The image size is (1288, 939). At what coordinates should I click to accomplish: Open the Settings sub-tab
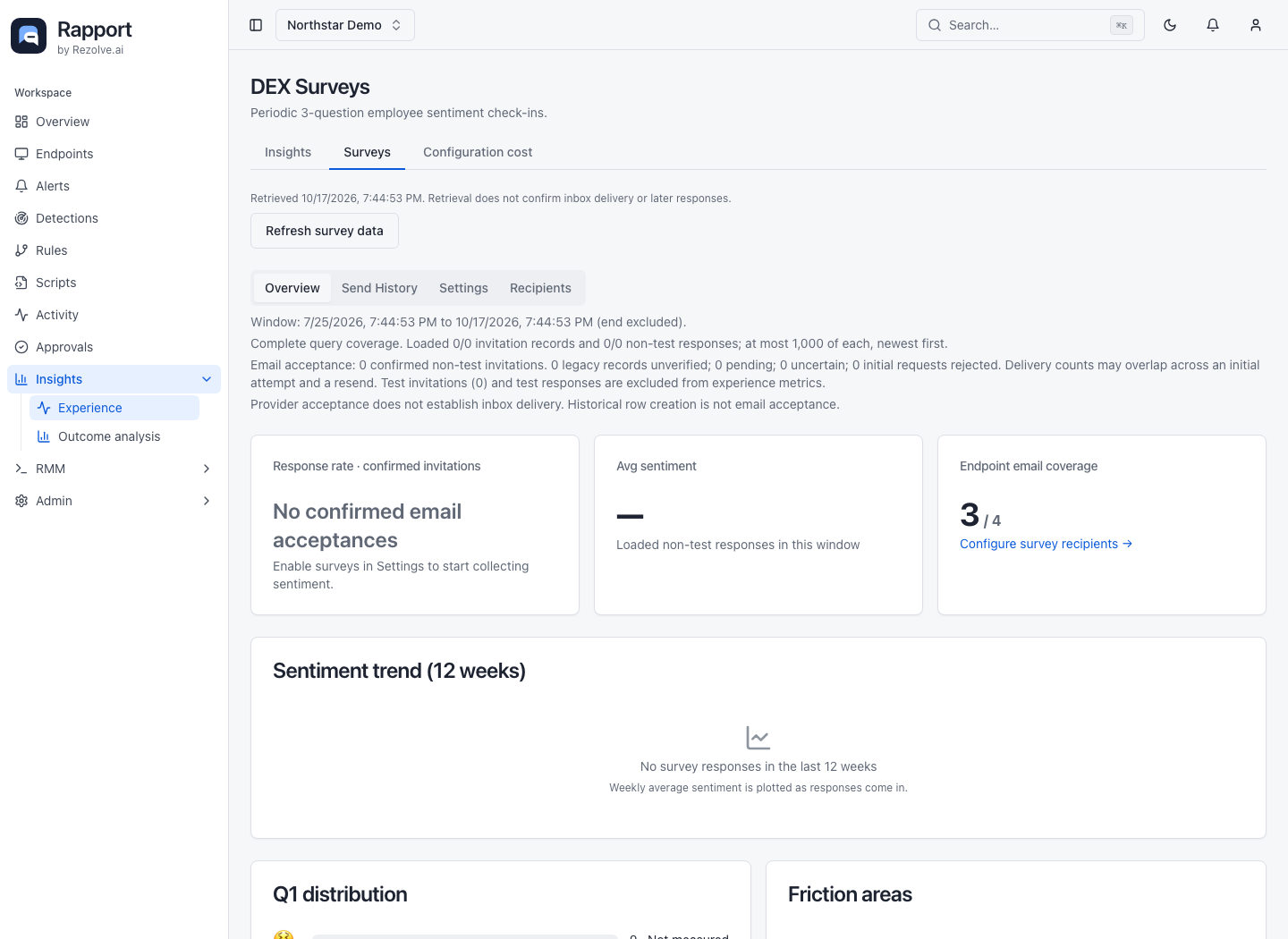coord(463,288)
